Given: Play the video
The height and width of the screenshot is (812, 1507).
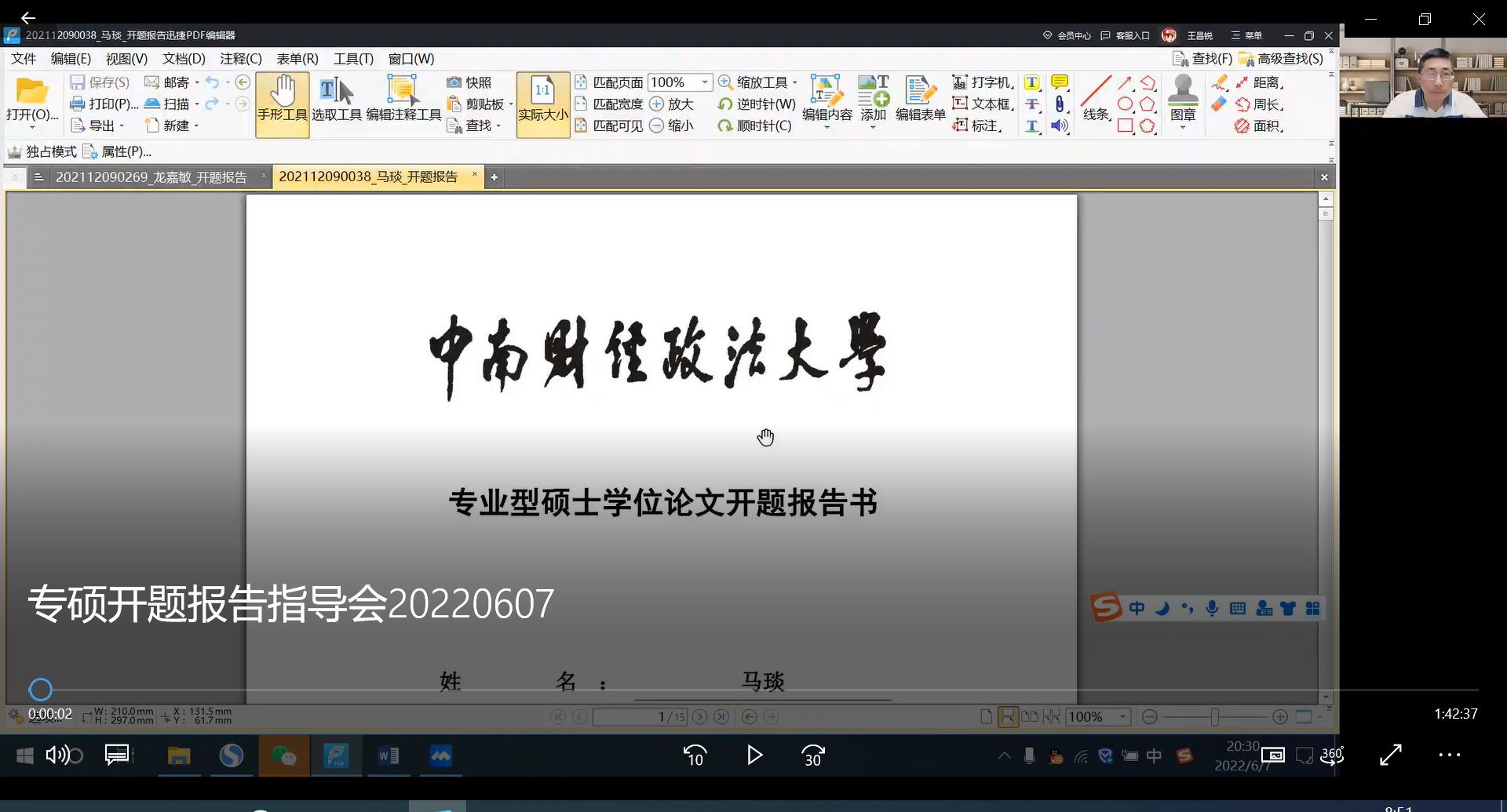Looking at the screenshot, I should [754, 755].
